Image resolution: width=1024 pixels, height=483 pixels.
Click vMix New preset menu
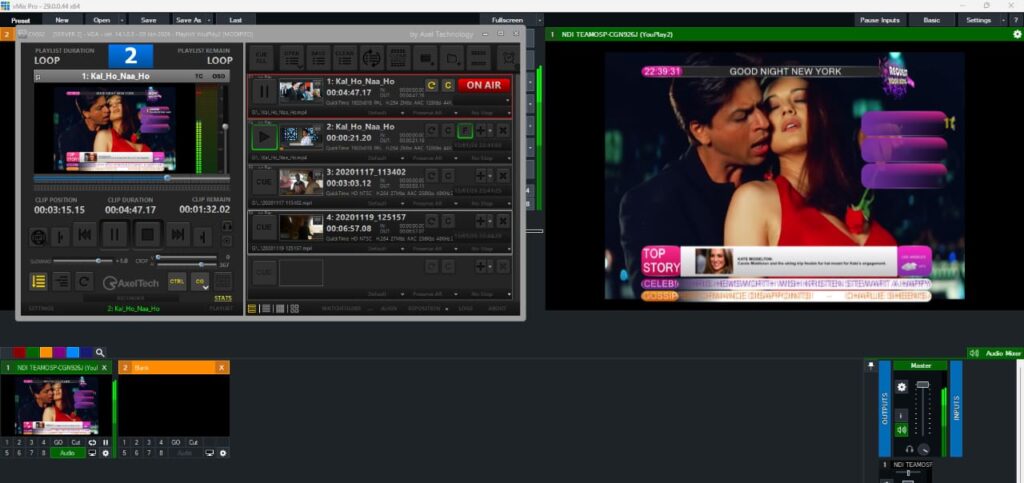point(62,20)
